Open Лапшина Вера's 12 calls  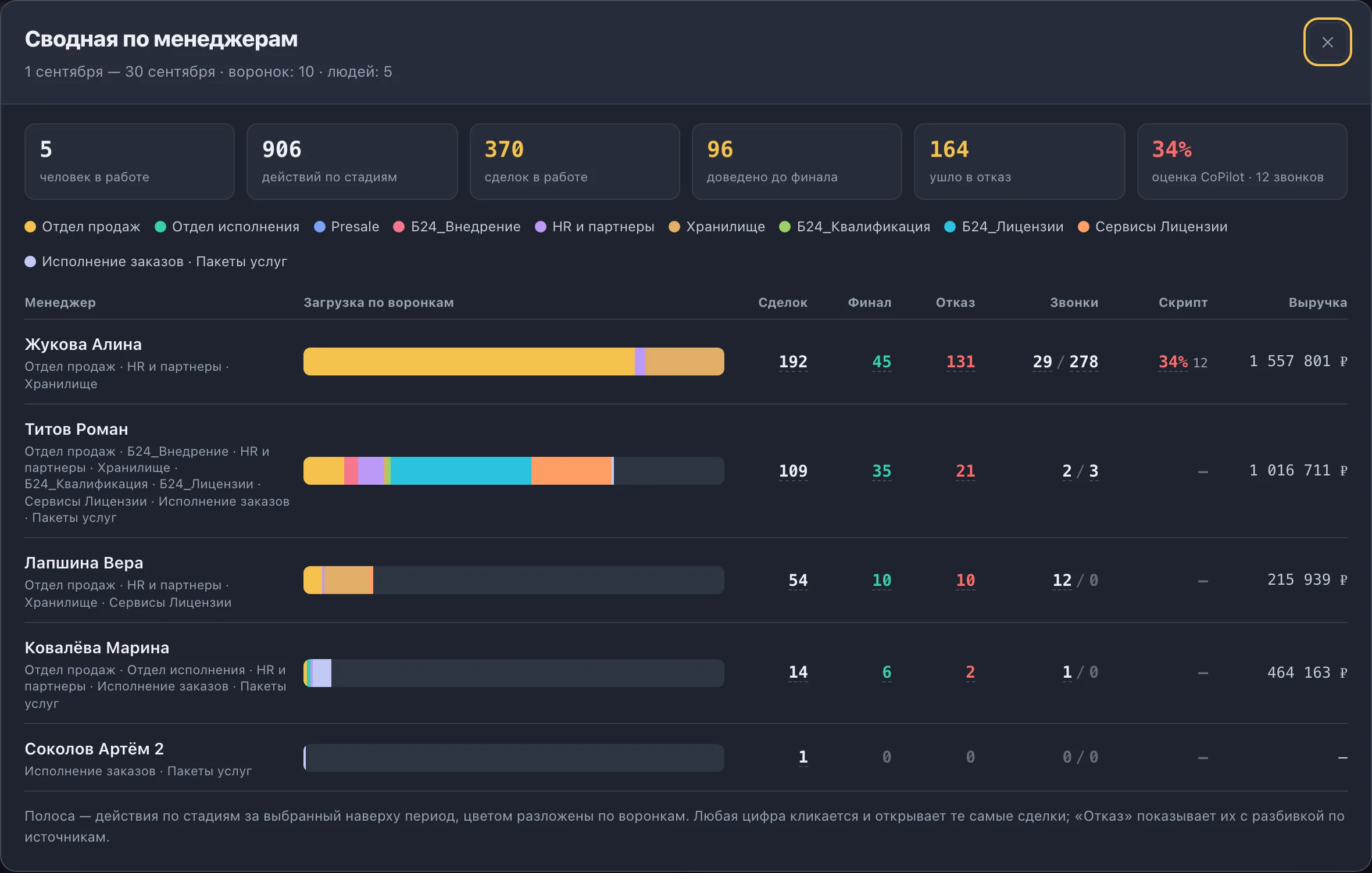(1062, 580)
